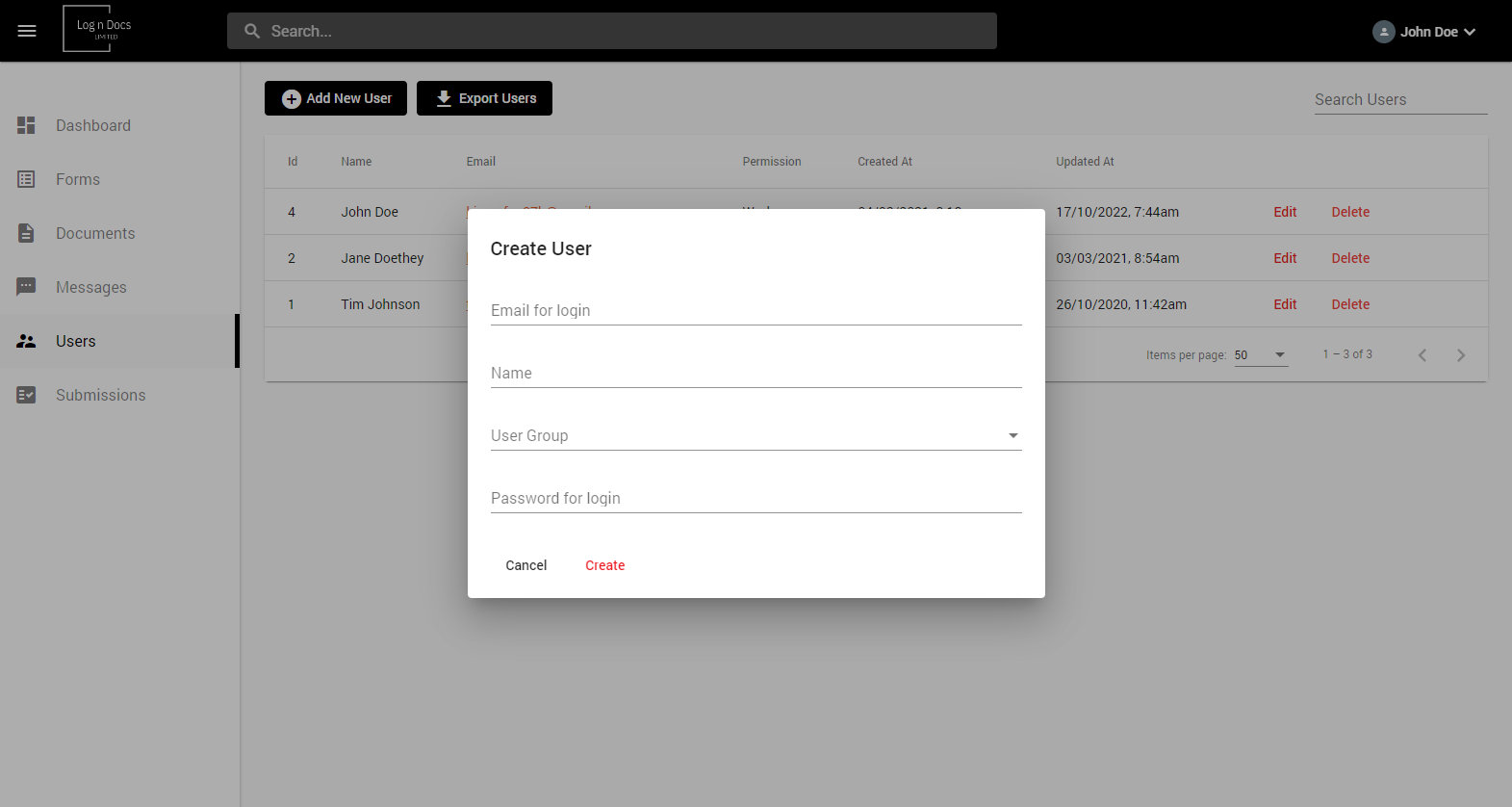
Task: Click Export Users button
Action: click(x=484, y=98)
